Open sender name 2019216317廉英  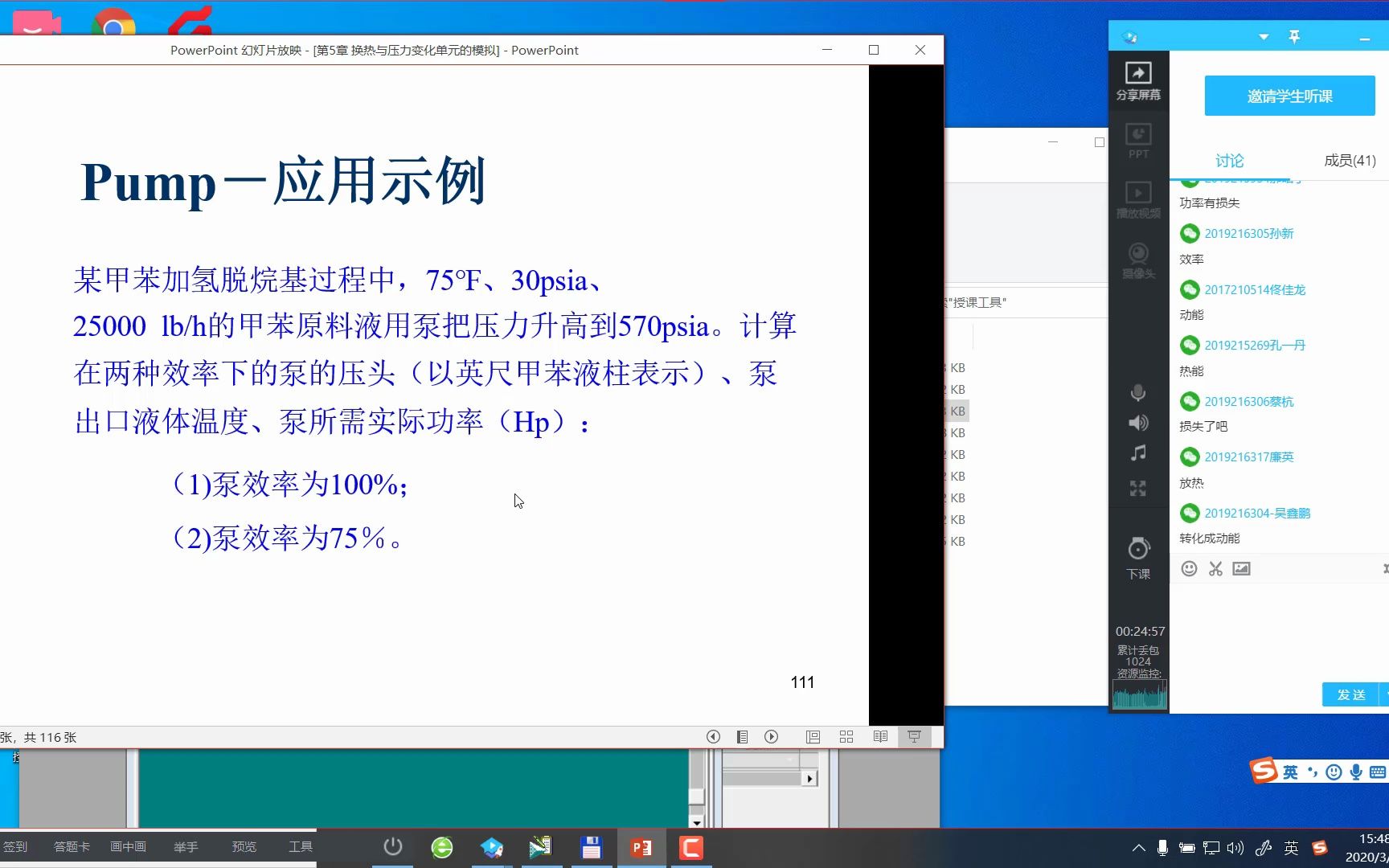(1249, 457)
